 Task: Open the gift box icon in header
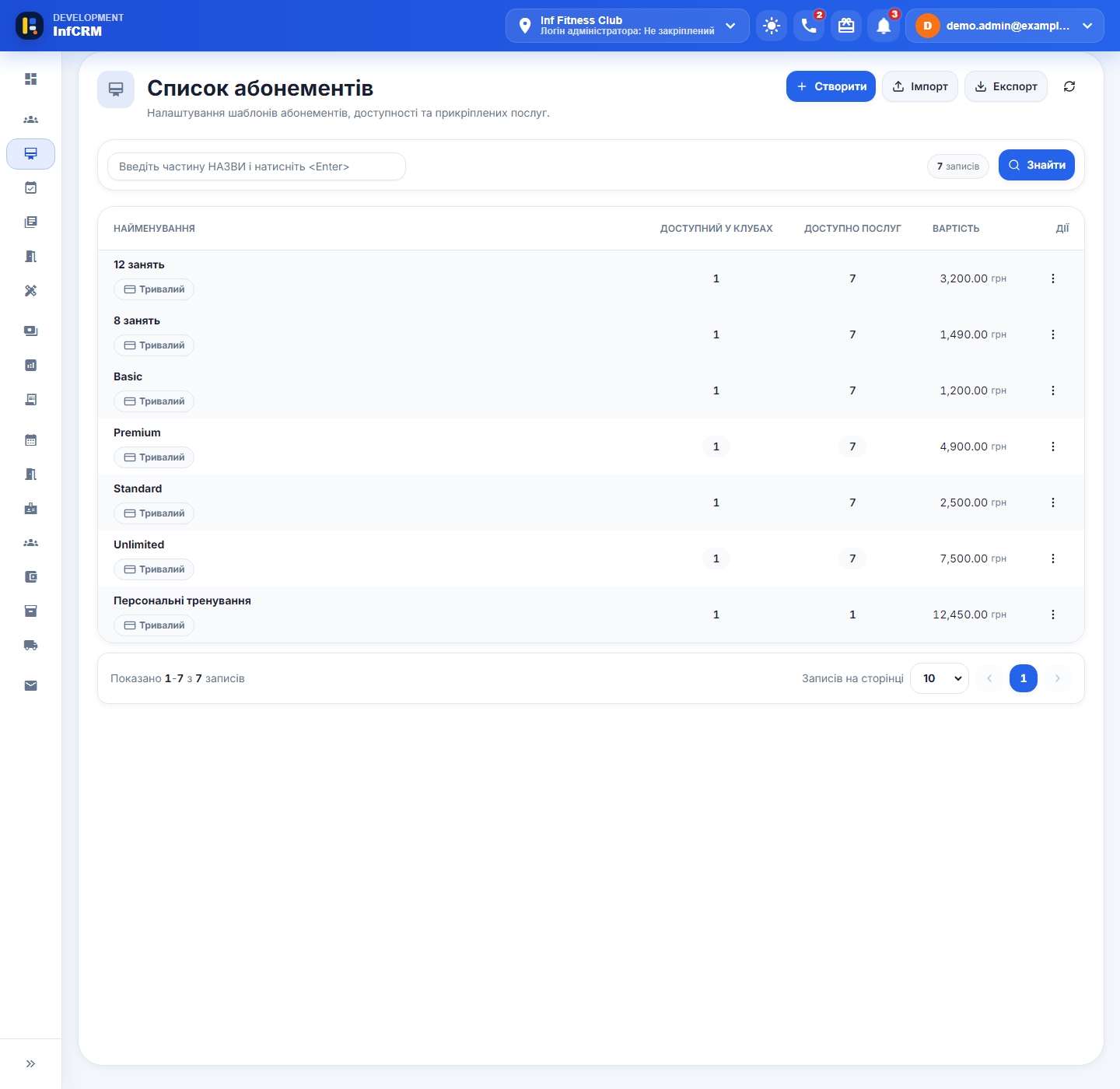[x=846, y=26]
